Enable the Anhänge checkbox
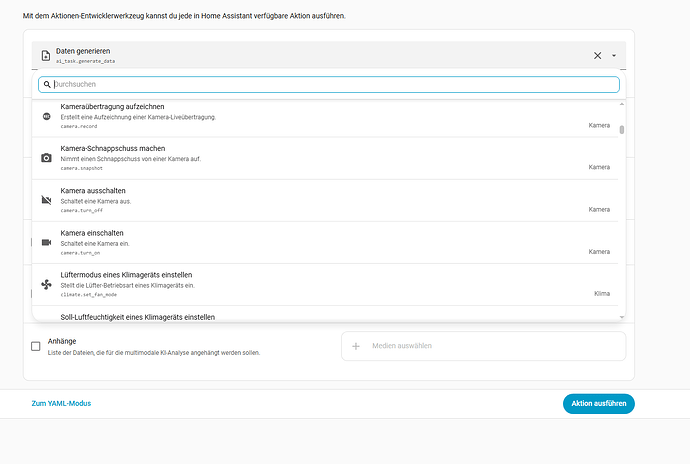 pyautogui.click(x=36, y=346)
